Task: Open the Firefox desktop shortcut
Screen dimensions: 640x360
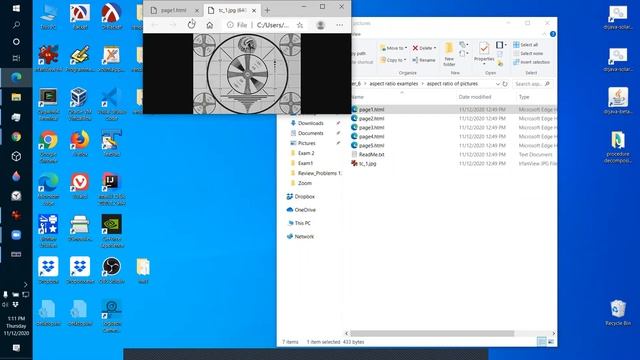Action: [x=80, y=144]
